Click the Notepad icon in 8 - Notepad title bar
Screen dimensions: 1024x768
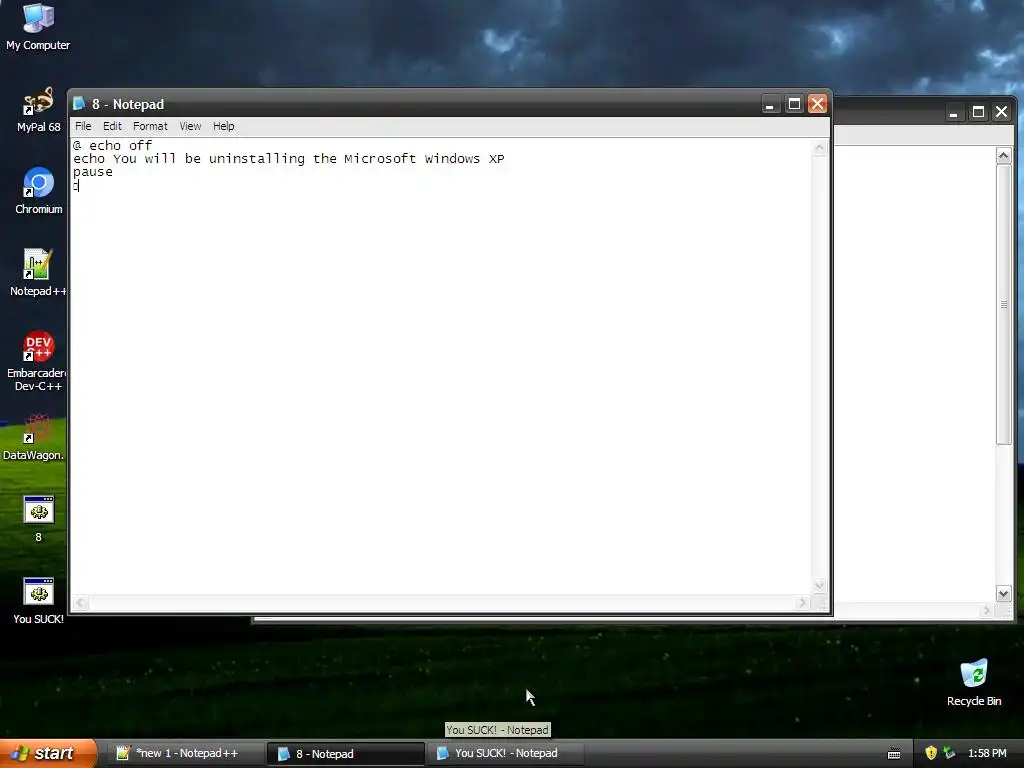point(79,104)
